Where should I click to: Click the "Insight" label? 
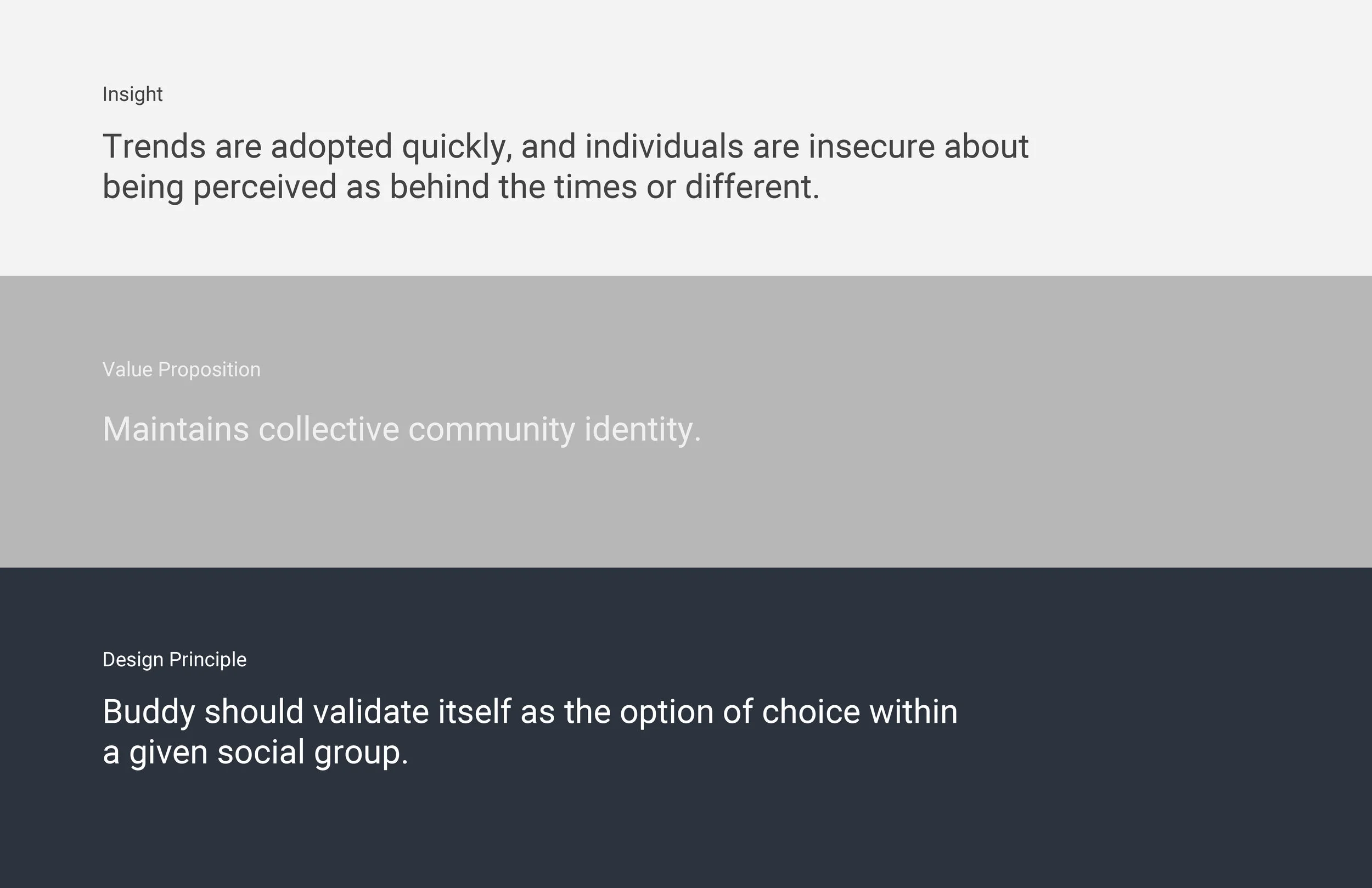point(133,94)
